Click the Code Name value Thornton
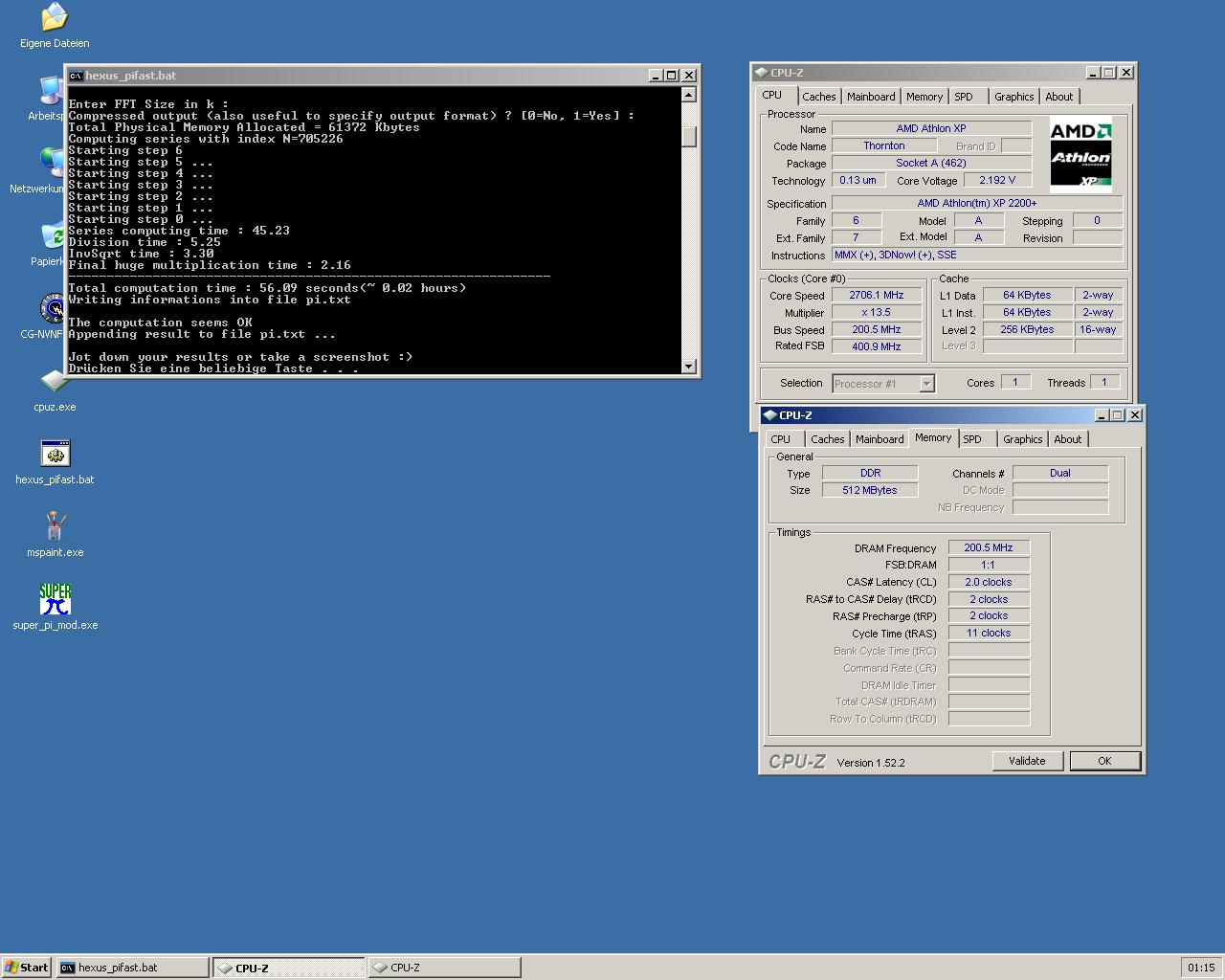The height and width of the screenshot is (980, 1225). tap(884, 146)
